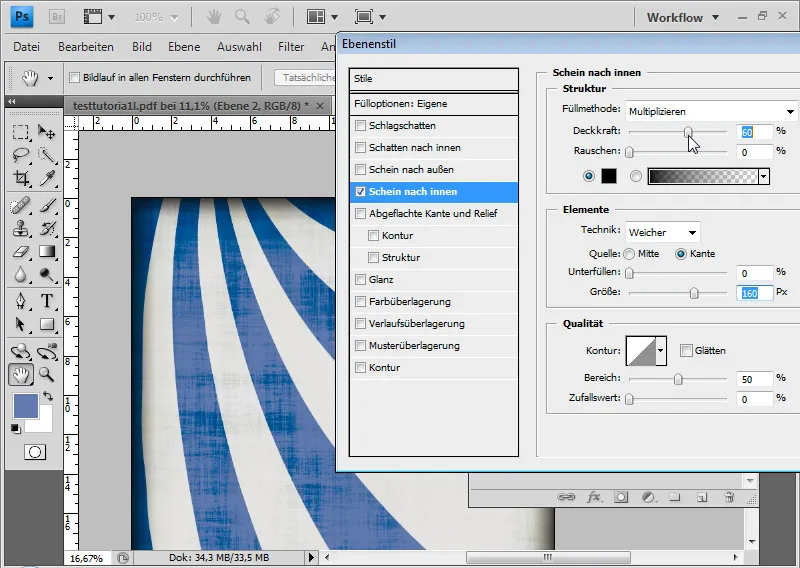Open the Bearbeiten menu

pos(86,46)
